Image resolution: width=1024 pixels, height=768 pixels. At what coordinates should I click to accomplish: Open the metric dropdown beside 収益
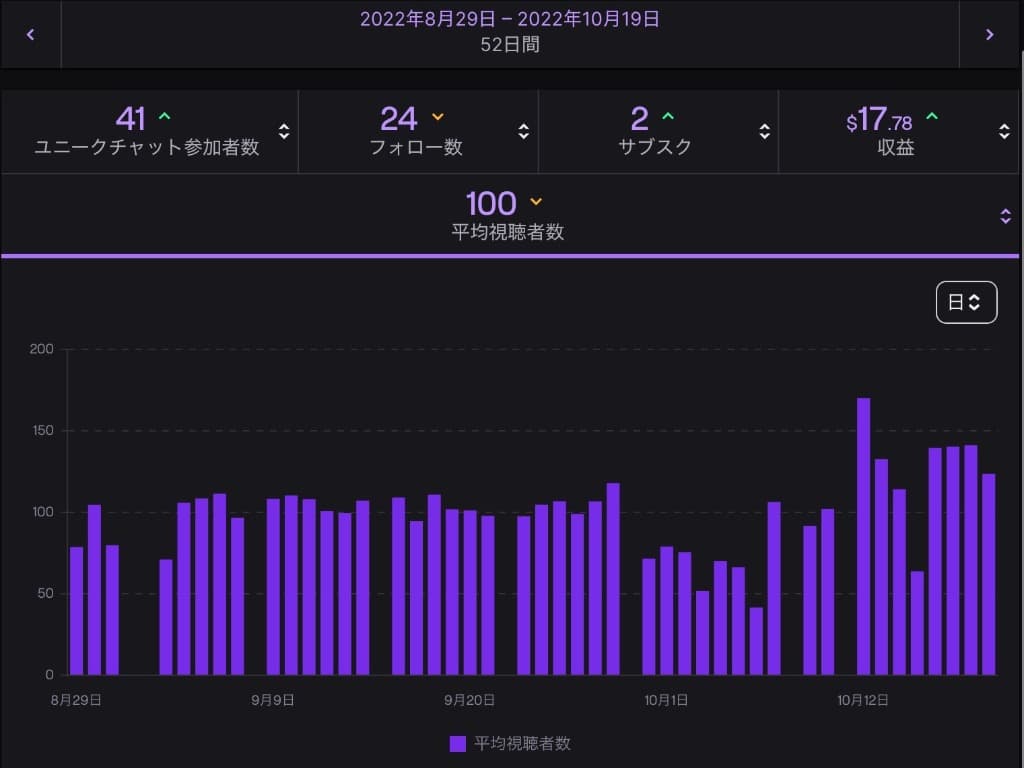pyautogui.click(x=1003, y=131)
